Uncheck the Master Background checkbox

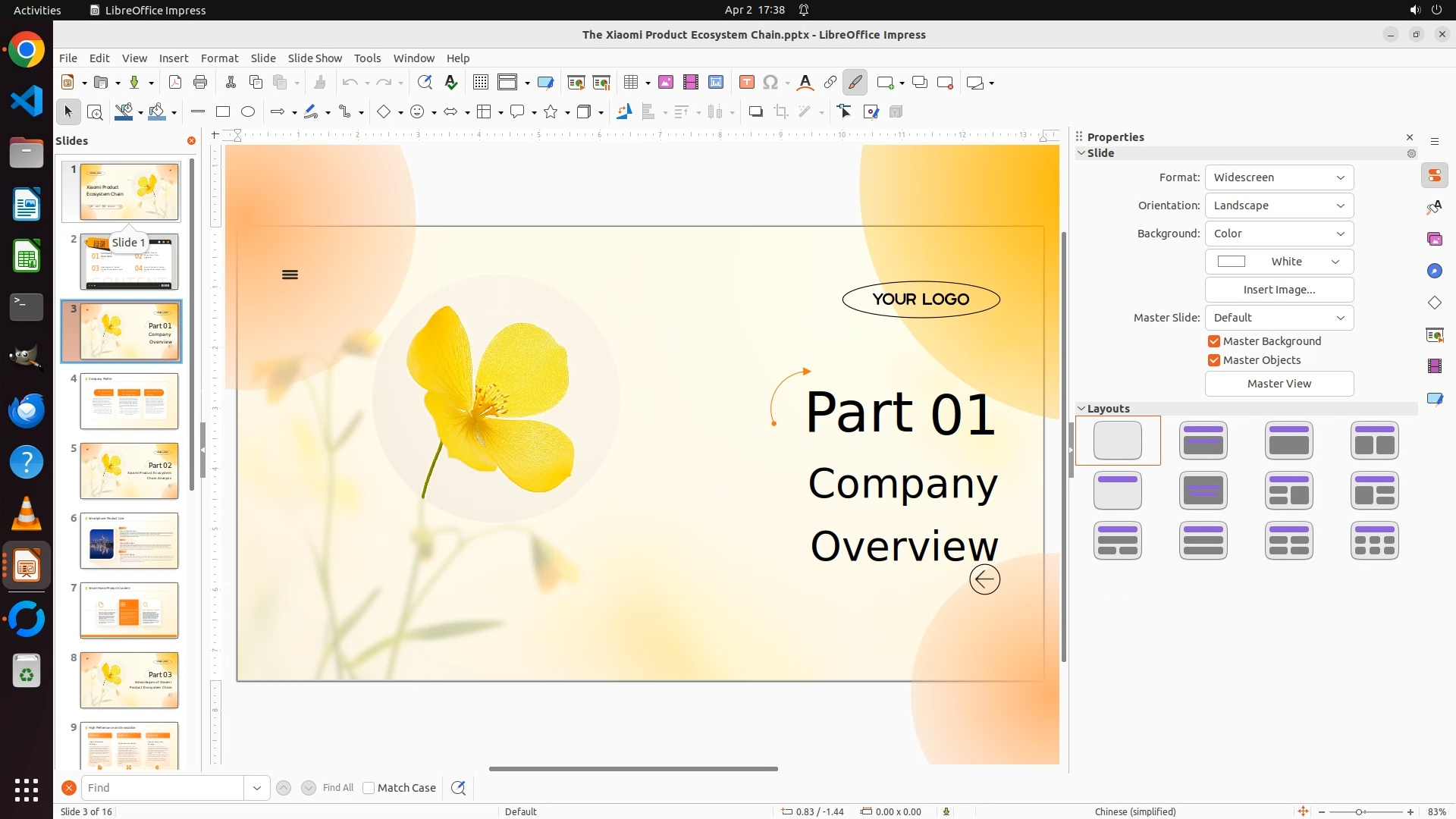[1214, 341]
